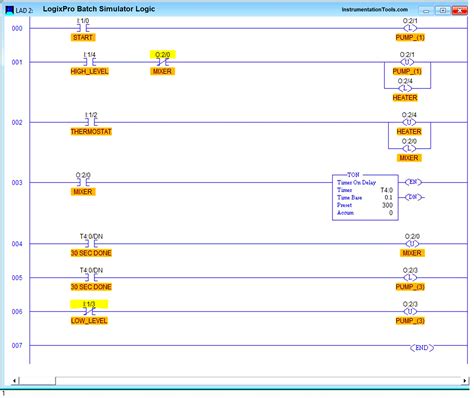This screenshot has width=474, height=398.
Task: Click the timer Accum value 0
Action: (x=391, y=213)
